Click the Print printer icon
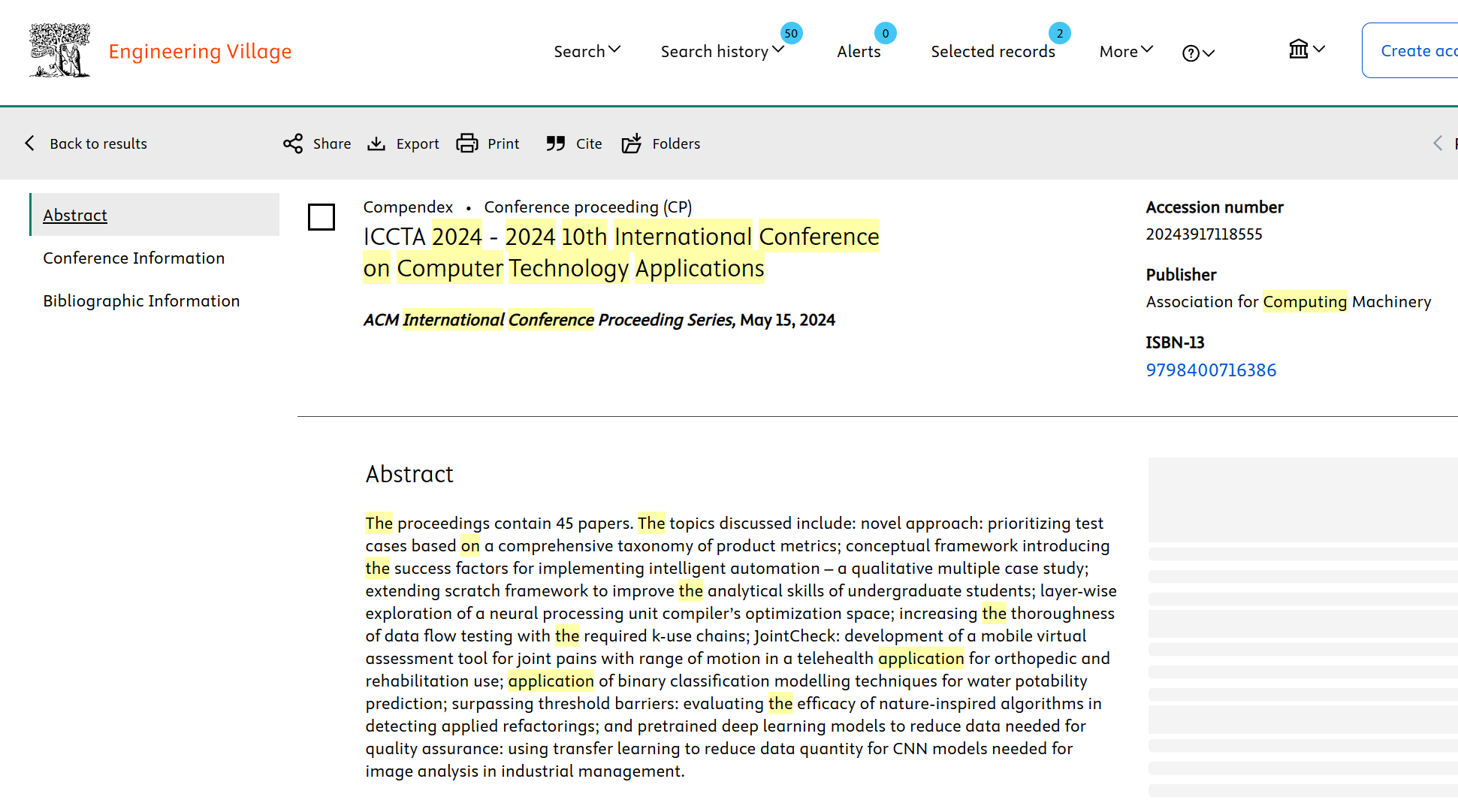The image size is (1458, 812). coord(467,143)
